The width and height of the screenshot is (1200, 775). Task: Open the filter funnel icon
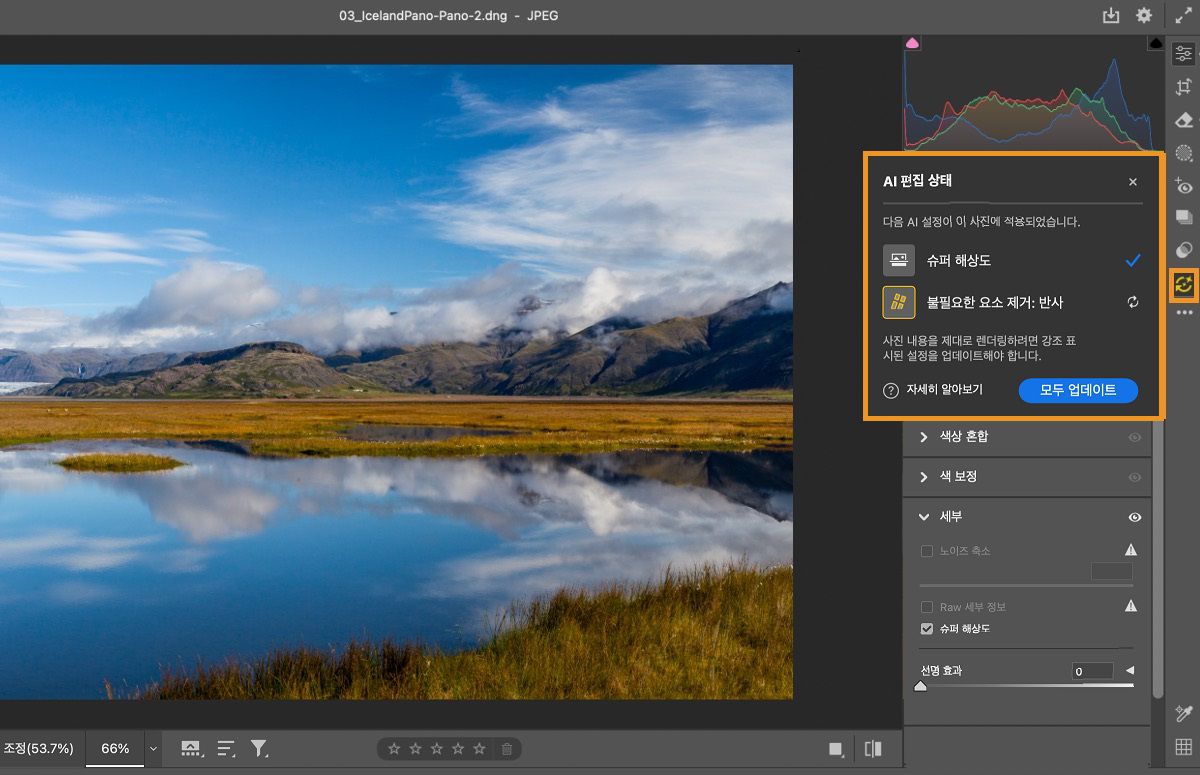[x=259, y=748]
